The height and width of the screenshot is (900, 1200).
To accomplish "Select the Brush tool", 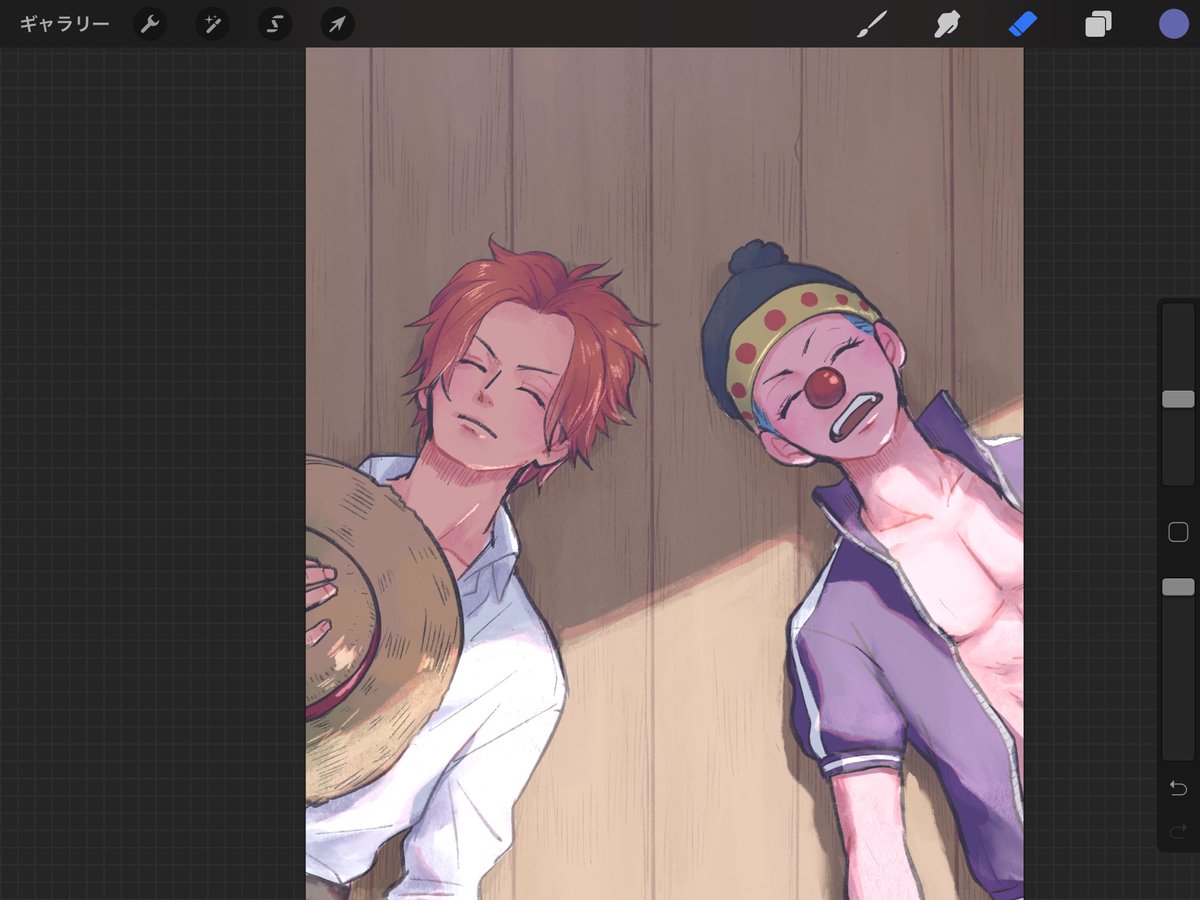I will click(872, 24).
